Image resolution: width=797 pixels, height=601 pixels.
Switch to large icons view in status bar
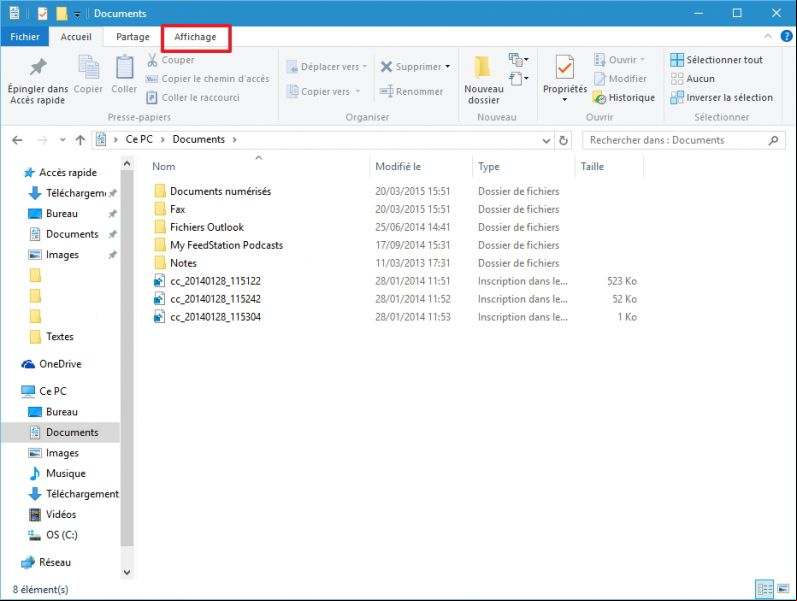783,589
